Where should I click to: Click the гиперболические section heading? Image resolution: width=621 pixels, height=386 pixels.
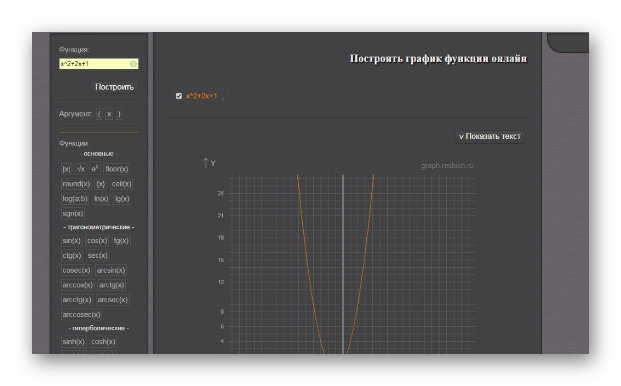(x=99, y=328)
